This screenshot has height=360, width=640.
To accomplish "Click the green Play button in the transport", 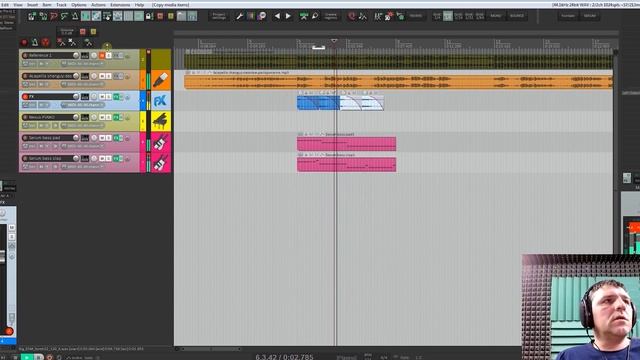I will pos(27,357).
